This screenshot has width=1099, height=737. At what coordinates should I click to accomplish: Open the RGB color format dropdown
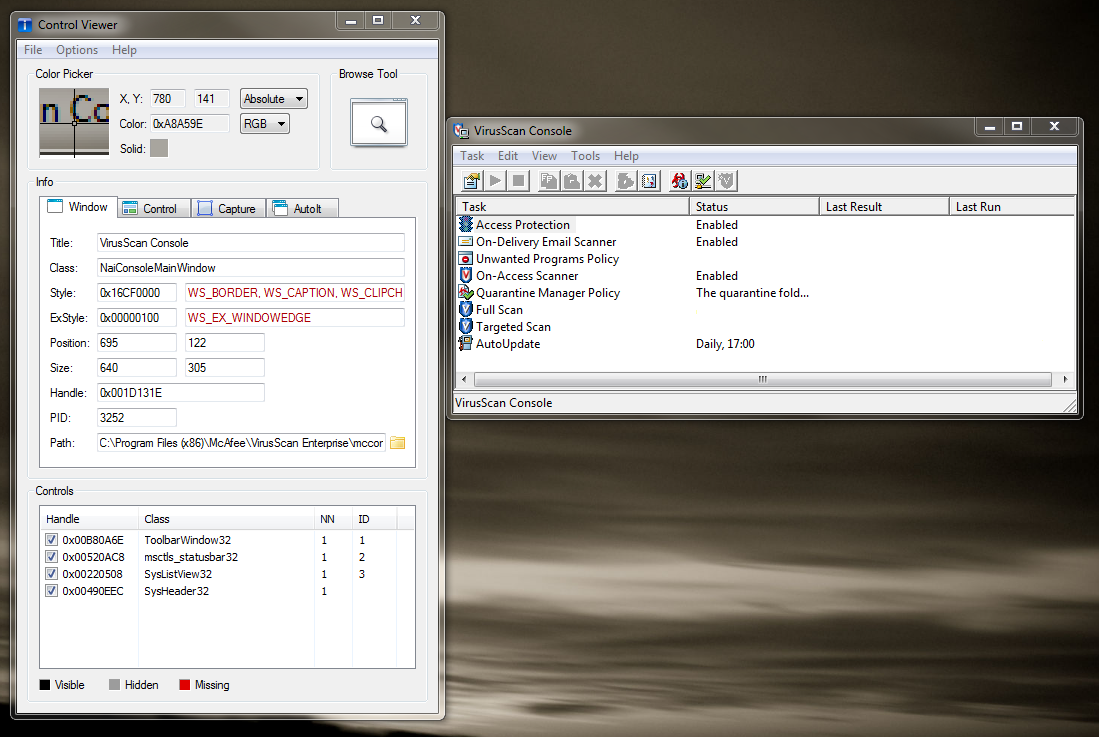click(x=265, y=124)
